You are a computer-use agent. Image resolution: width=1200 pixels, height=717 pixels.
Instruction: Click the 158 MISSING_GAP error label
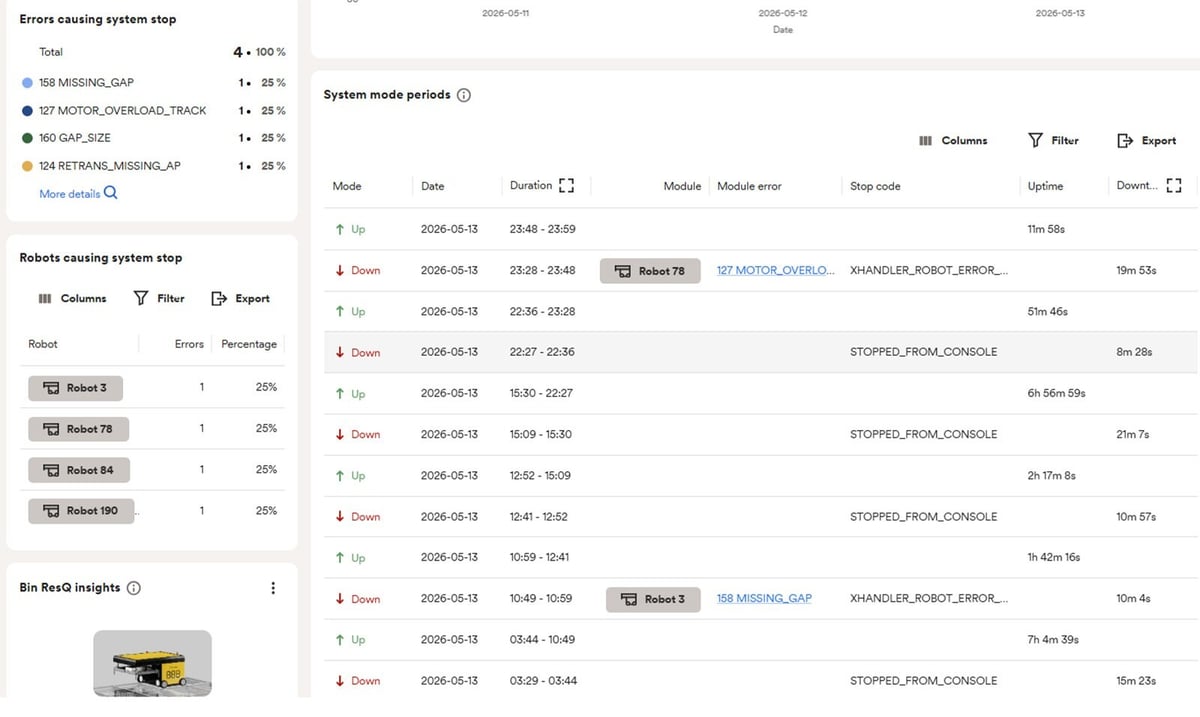coord(86,83)
